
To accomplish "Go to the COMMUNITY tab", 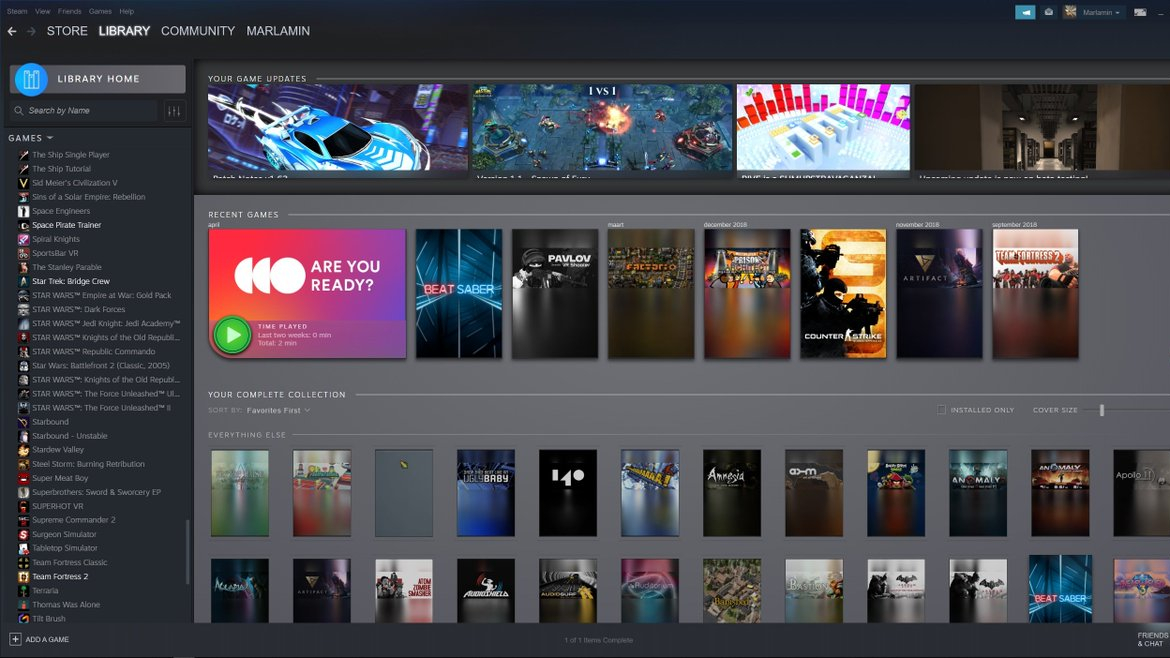I will point(198,31).
